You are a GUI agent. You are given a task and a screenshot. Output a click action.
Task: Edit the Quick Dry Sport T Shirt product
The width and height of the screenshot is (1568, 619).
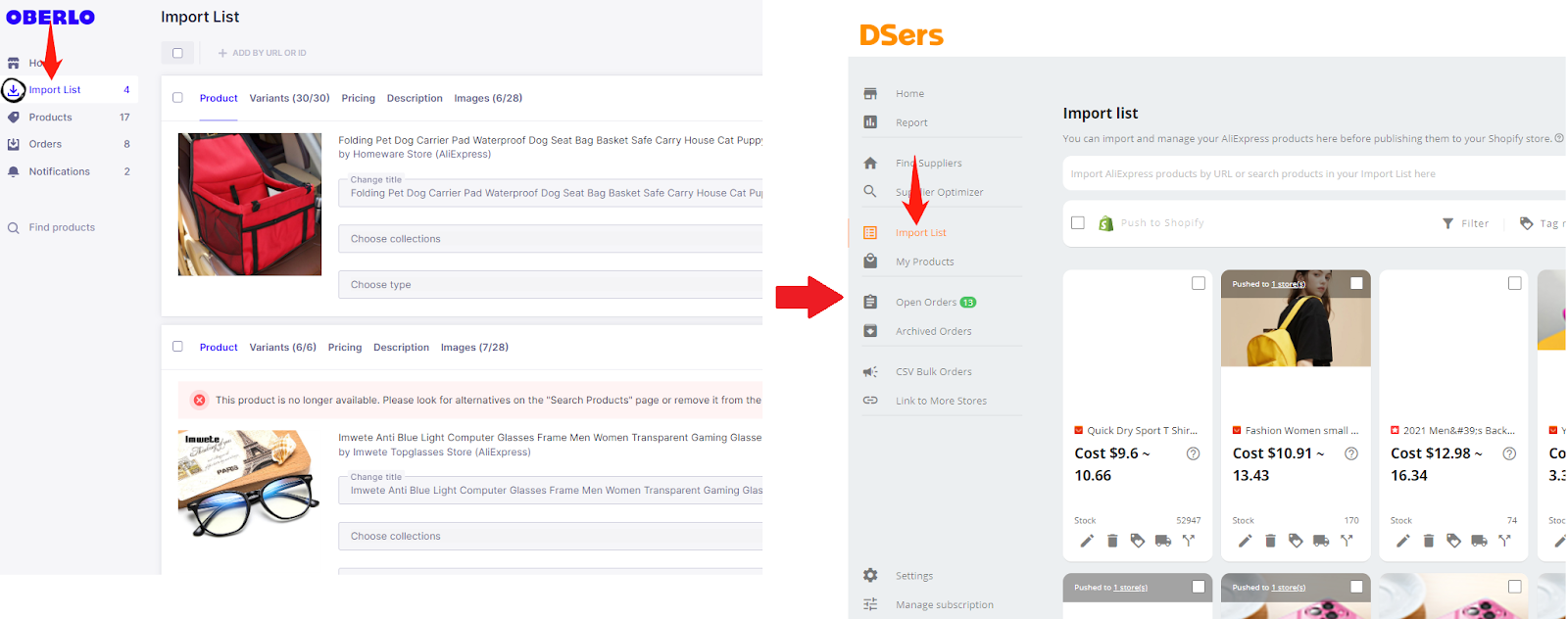coord(1087,541)
